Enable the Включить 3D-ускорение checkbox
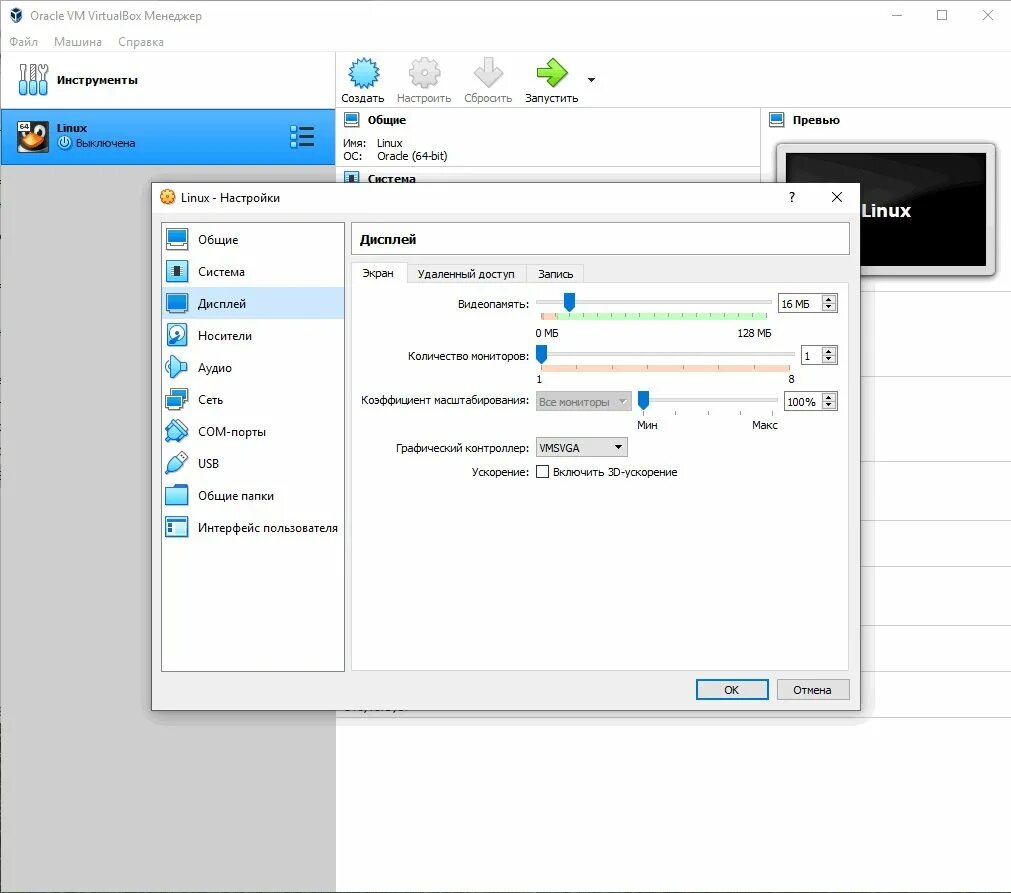This screenshot has width=1011, height=893. [543, 472]
